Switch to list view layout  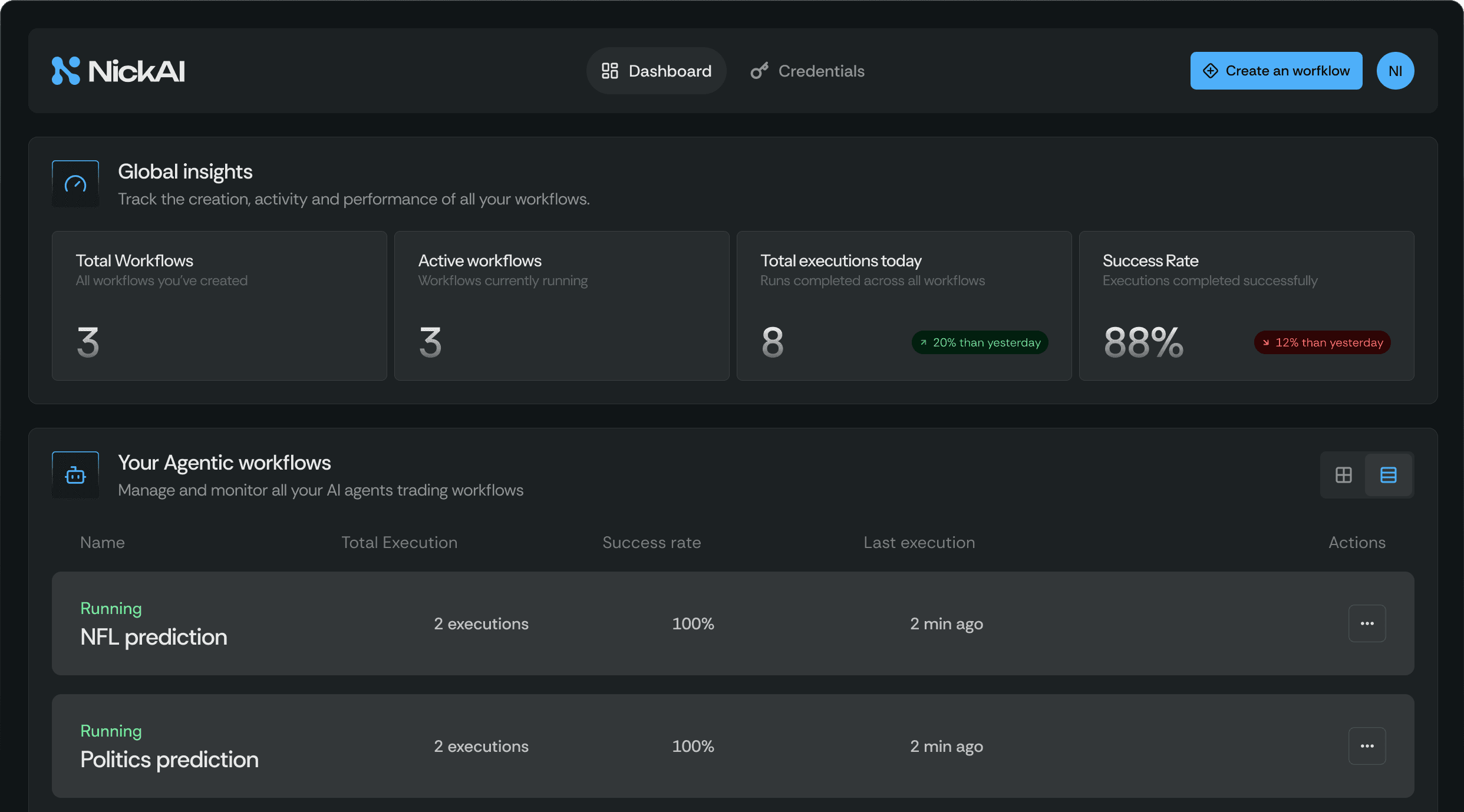pyautogui.click(x=1389, y=475)
